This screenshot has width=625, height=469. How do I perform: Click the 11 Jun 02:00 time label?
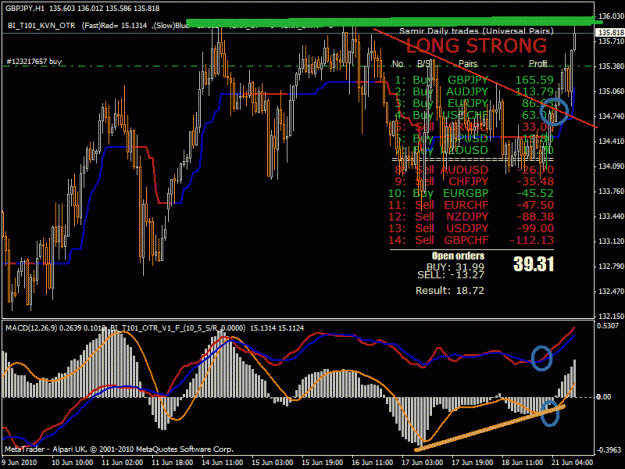click(122, 463)
